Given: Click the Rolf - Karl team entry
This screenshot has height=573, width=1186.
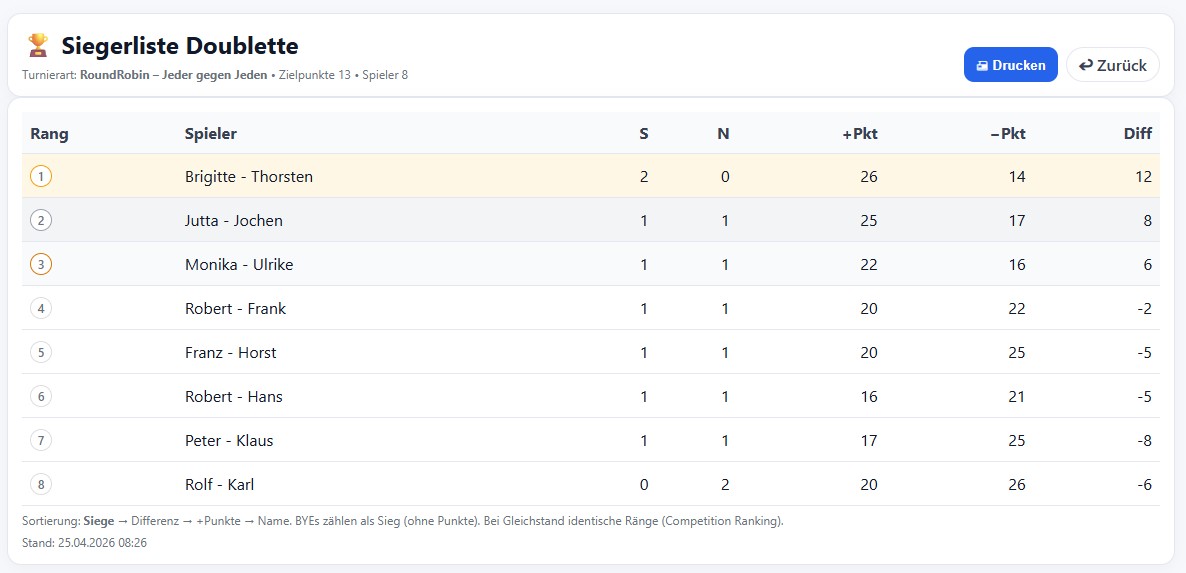Looking at the screenshot, I should [219, 485].
